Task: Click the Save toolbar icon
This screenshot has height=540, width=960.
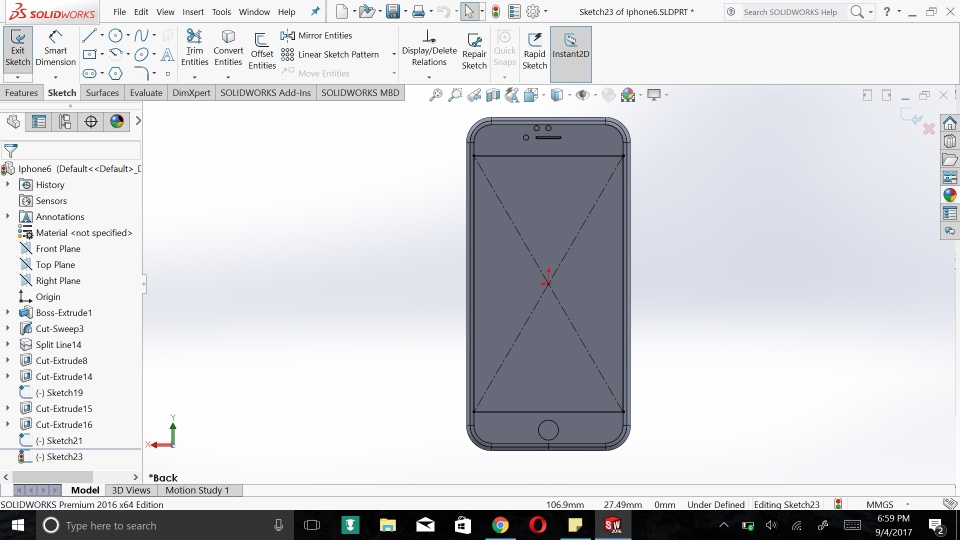Action: 392,12
